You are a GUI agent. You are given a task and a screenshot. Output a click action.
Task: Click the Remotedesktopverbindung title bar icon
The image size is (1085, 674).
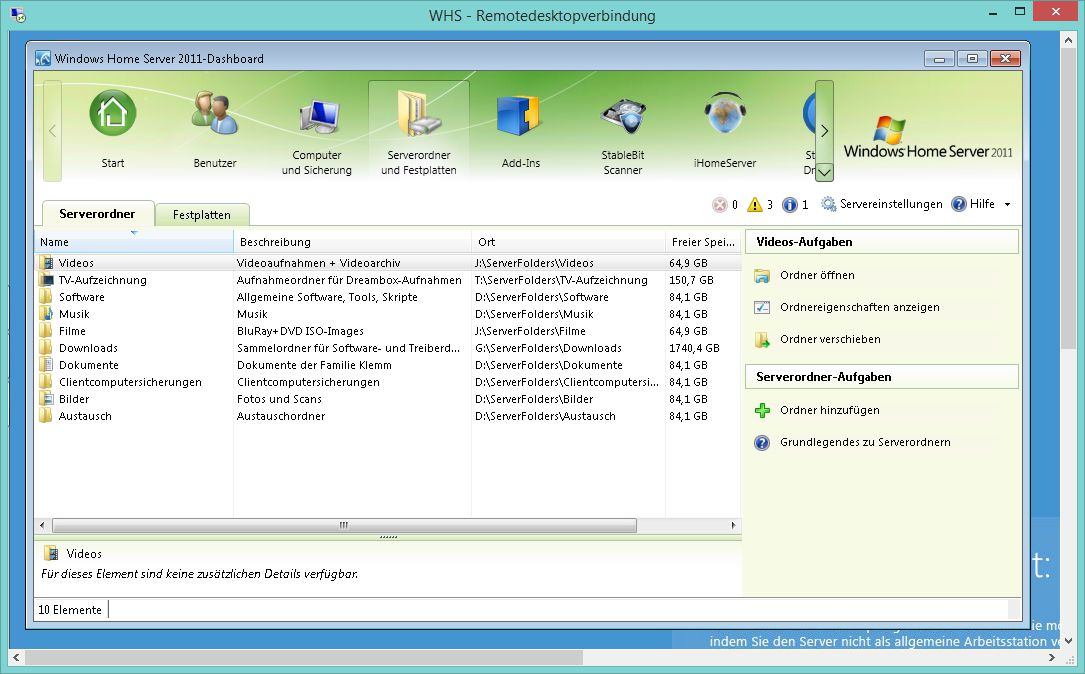point(19,15)
